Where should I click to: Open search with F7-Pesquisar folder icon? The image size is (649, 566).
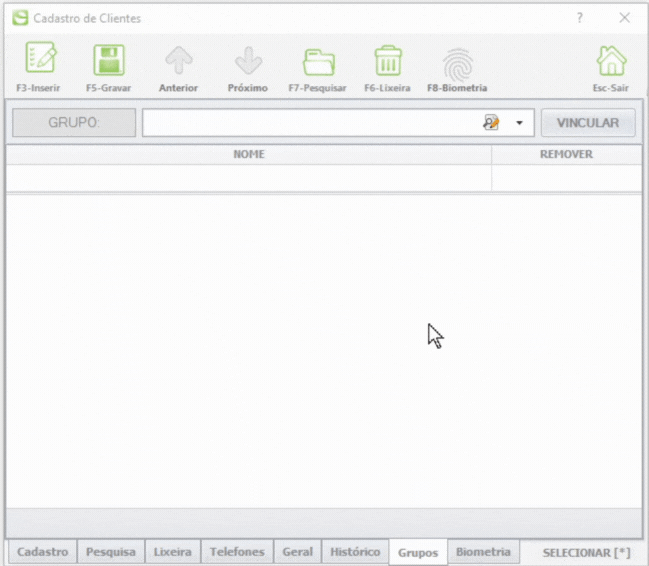pyautogui.click(x=318, y=62)
